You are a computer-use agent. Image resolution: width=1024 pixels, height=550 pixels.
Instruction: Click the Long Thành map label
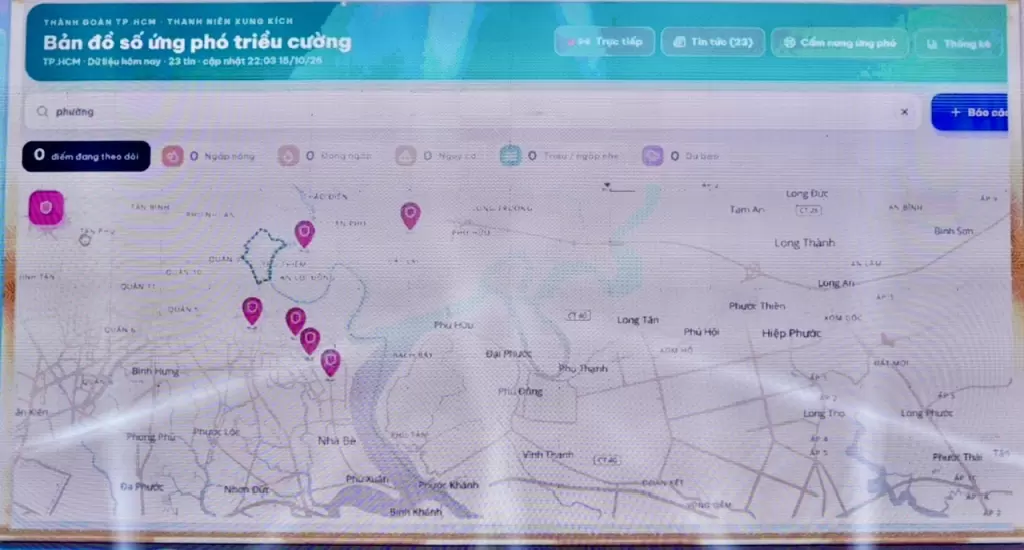805,243
